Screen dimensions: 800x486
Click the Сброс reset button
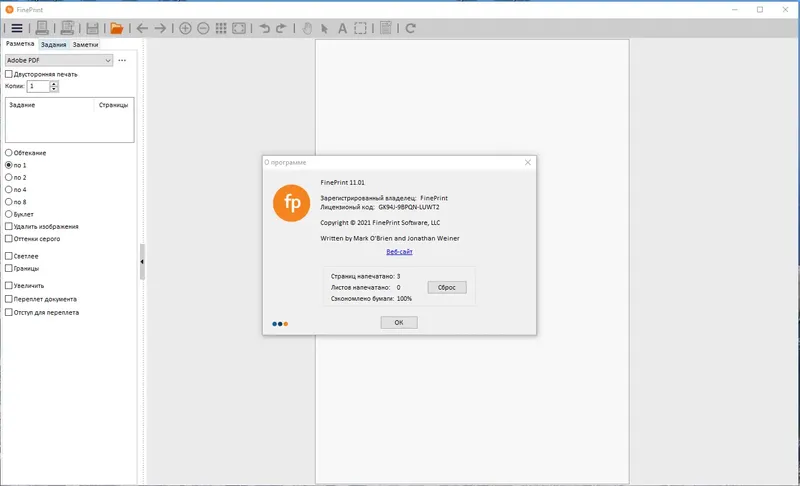pyautogui.click(x=446, y=288)
